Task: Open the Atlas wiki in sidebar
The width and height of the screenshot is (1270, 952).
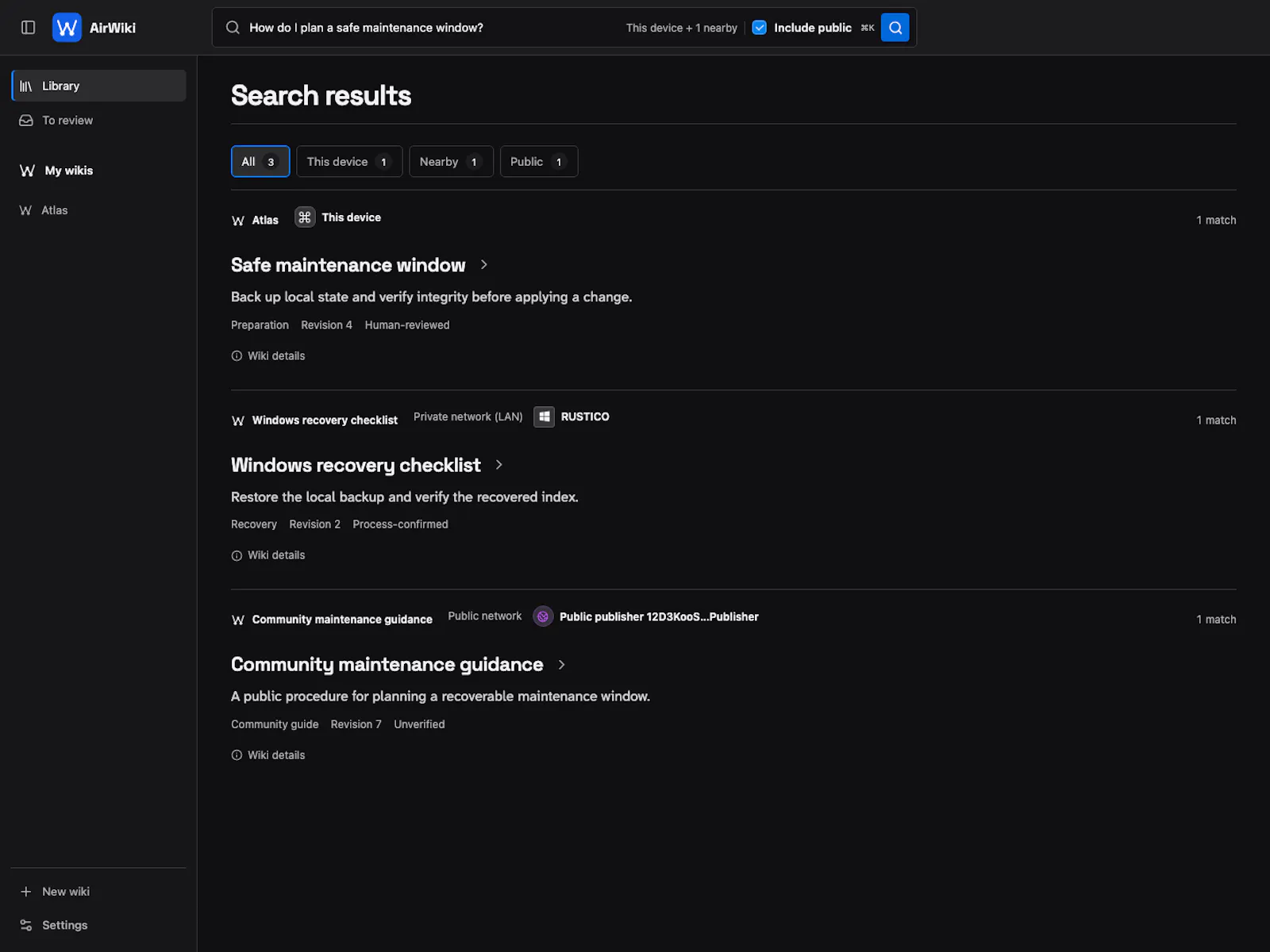Action: click(98, 210)
